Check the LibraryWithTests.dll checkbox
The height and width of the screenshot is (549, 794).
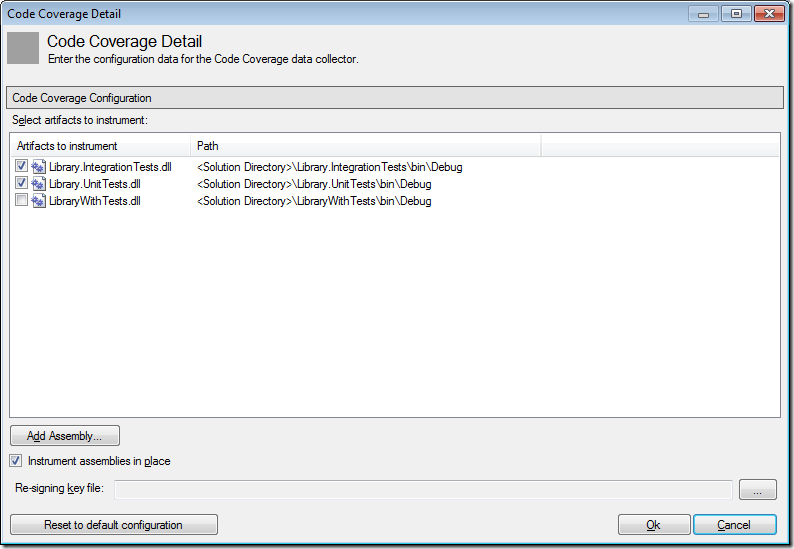coord(21,200)
